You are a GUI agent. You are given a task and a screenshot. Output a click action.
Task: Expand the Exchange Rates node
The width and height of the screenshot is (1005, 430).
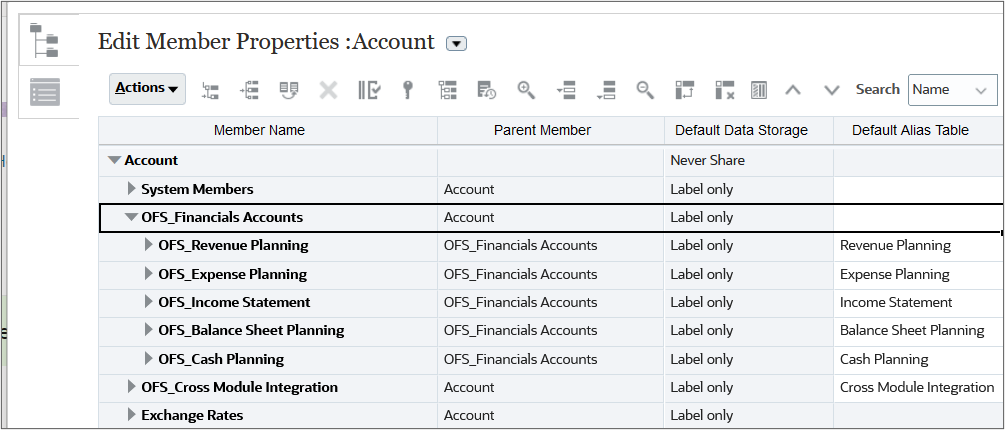(x=131, y=415)
